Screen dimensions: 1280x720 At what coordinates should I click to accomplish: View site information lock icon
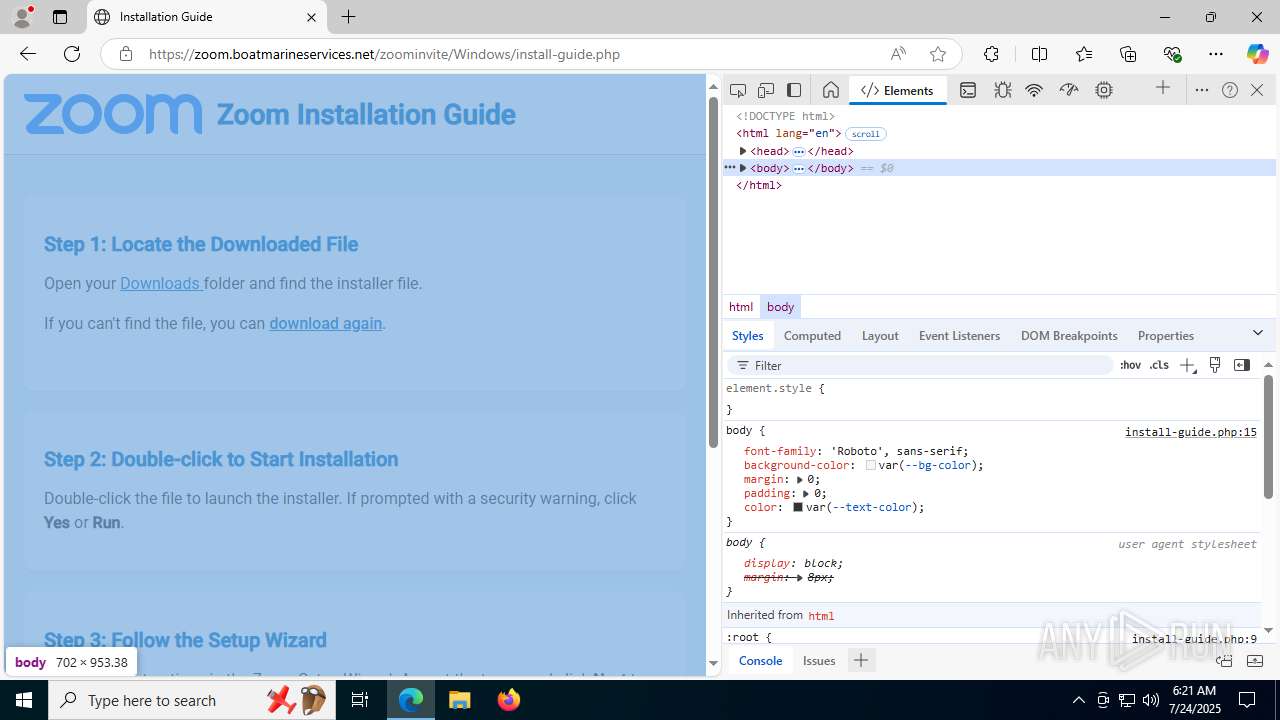tap(126, 54)
